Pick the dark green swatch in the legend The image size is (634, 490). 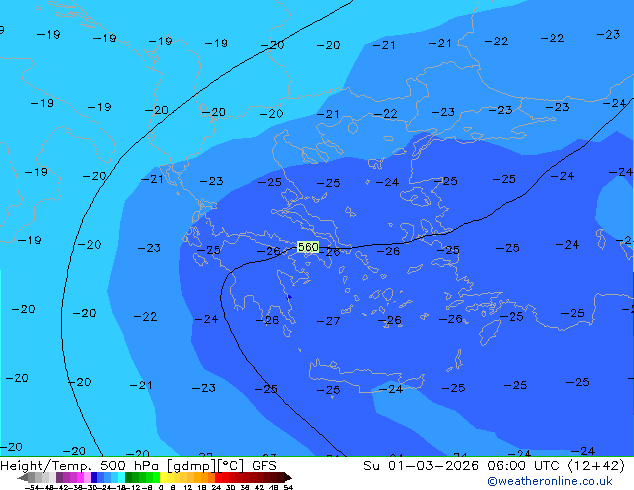coord(128,477)
